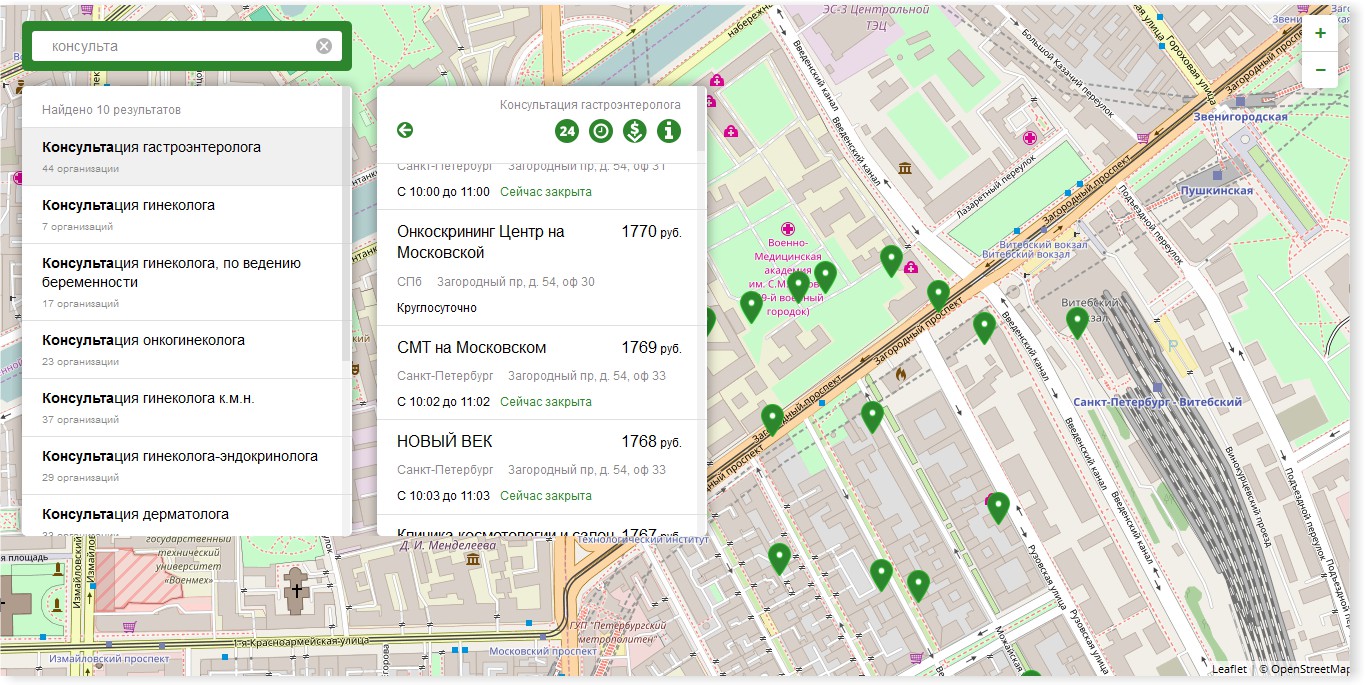
Task: Click 'Сейчас закрыта' under НОВЫЙ ВЕК
Action: pyautogui.click(x=546, y=496)
